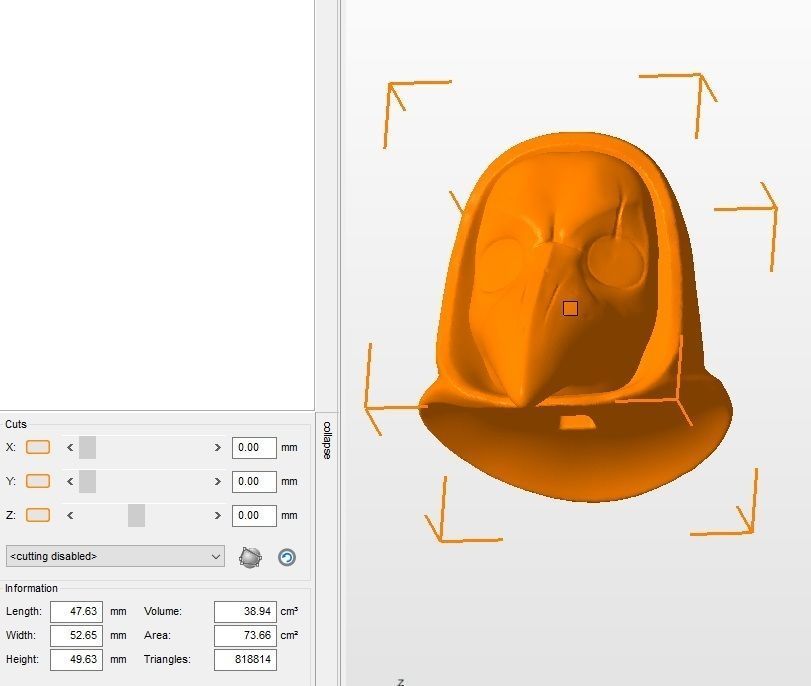
Task: Click the Z cut slider handle
Action: click(137, 516)
